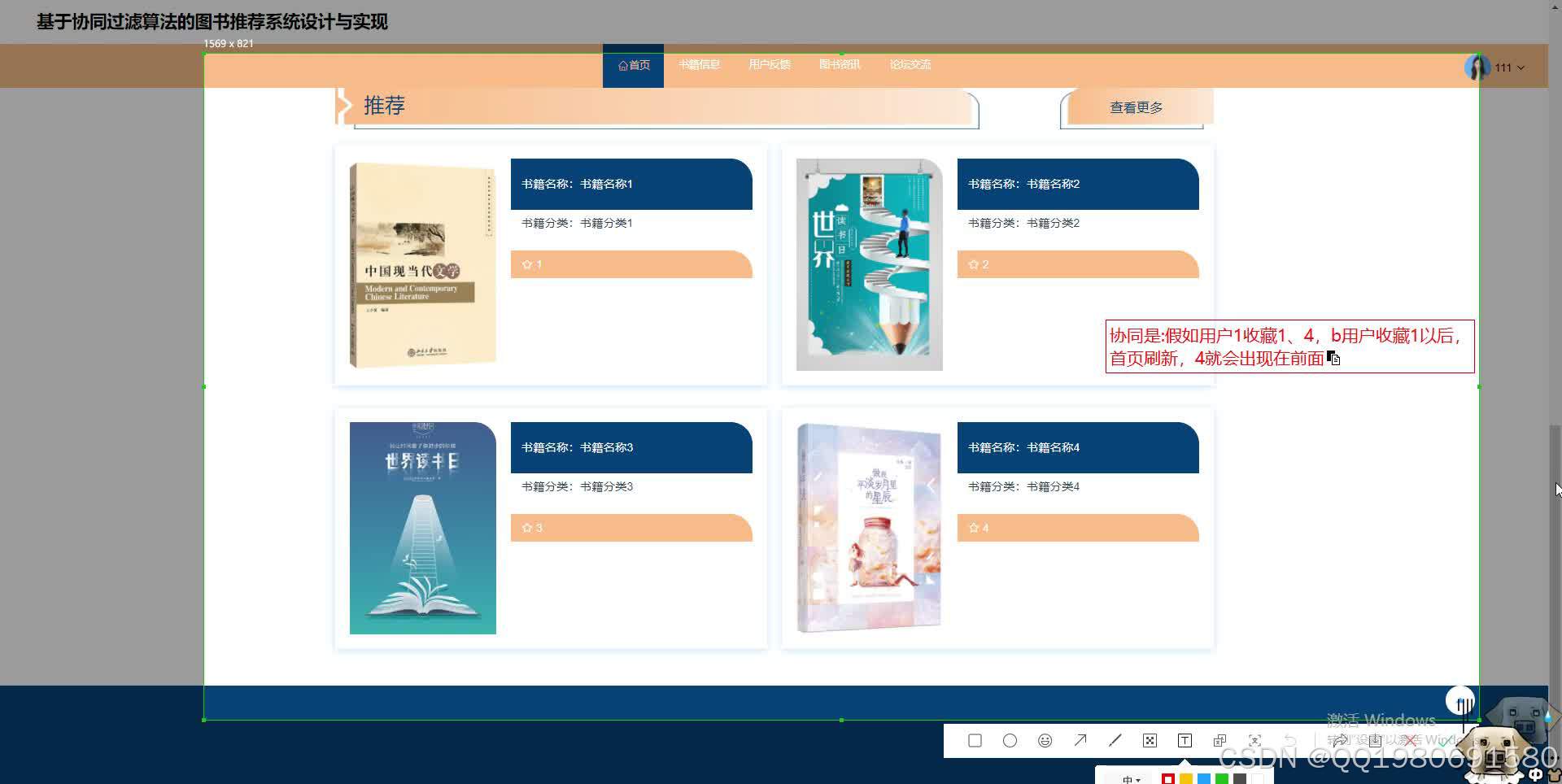Screen dimensions: 1562x784
Task: Click the 查看更多 button
Action: click(1136, 107)
